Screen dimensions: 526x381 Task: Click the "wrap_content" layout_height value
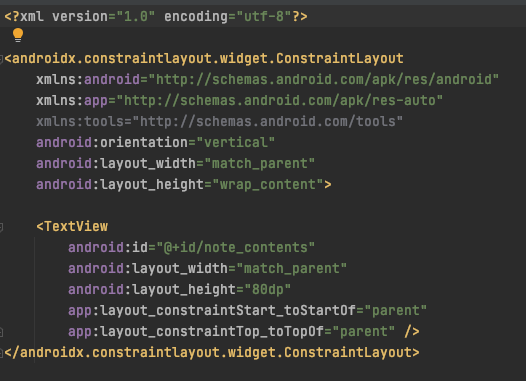click(268, 185)
